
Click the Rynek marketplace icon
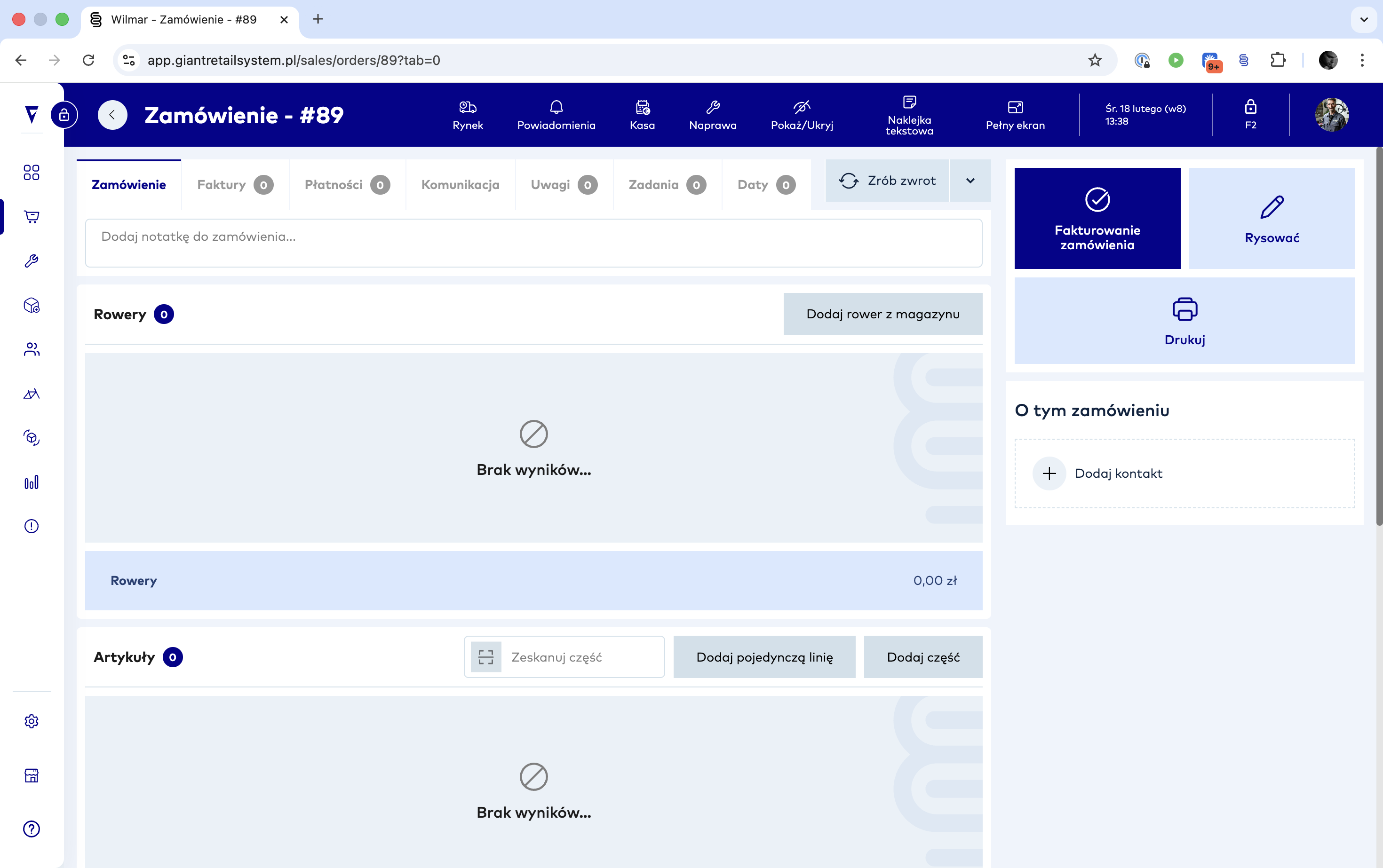(468, 115)
